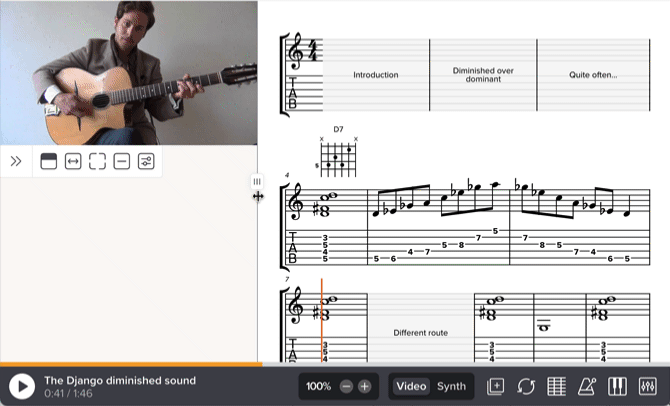Collapse video panel with double chevron
Screen dimensions: 670x406
click(16, 161)
